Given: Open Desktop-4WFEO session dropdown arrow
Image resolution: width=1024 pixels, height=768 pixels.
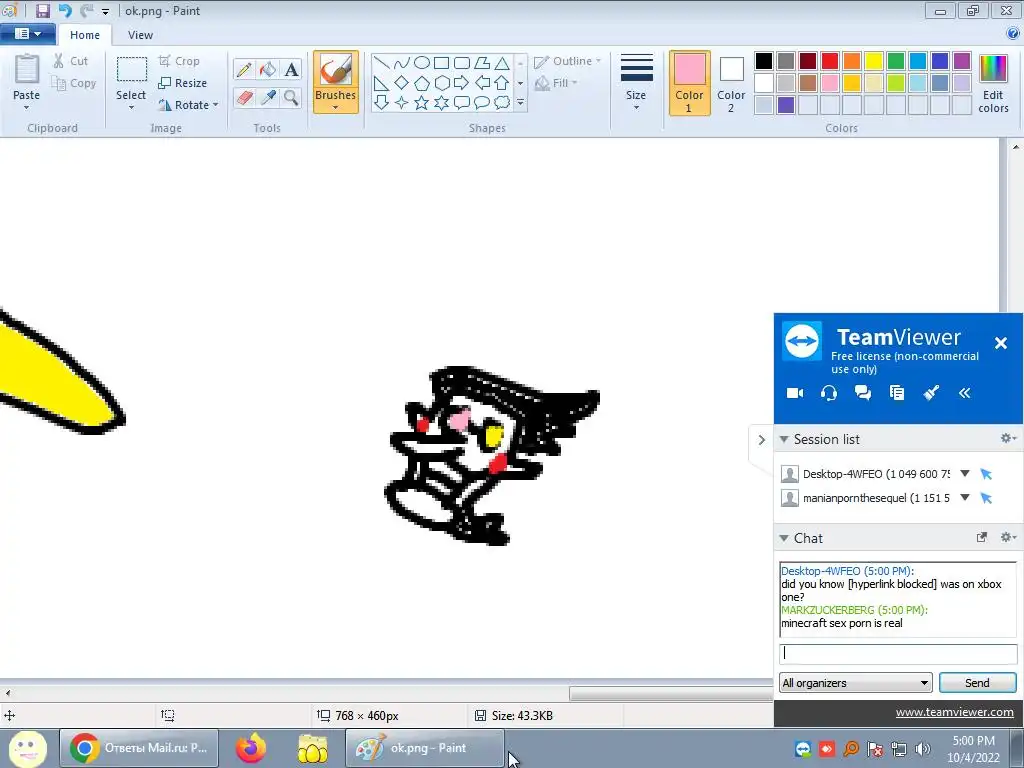Looking at the screenshot, I should pos(965,473).
